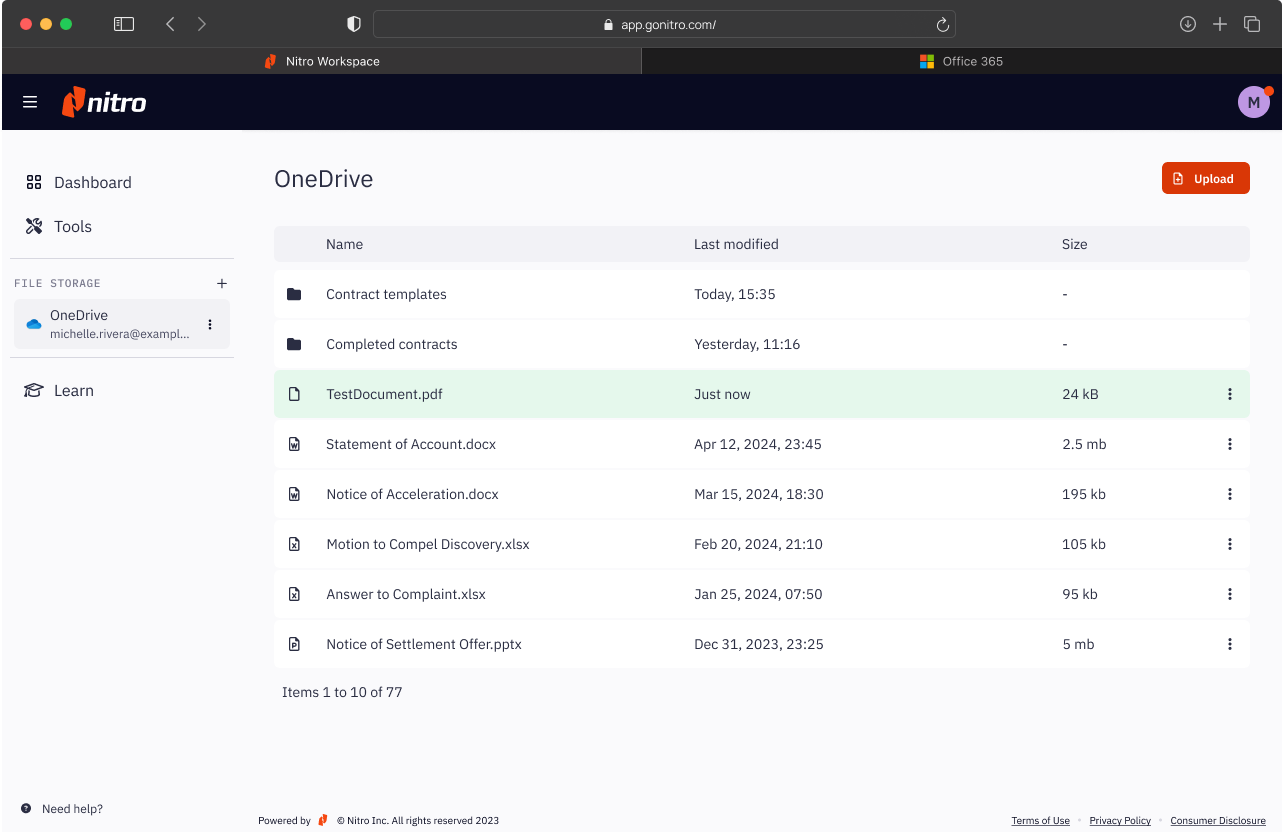Open the Privacy Policy link
Image resolution: width=1284 pixels, height=832 pixels.
[x=1120, y=821]
